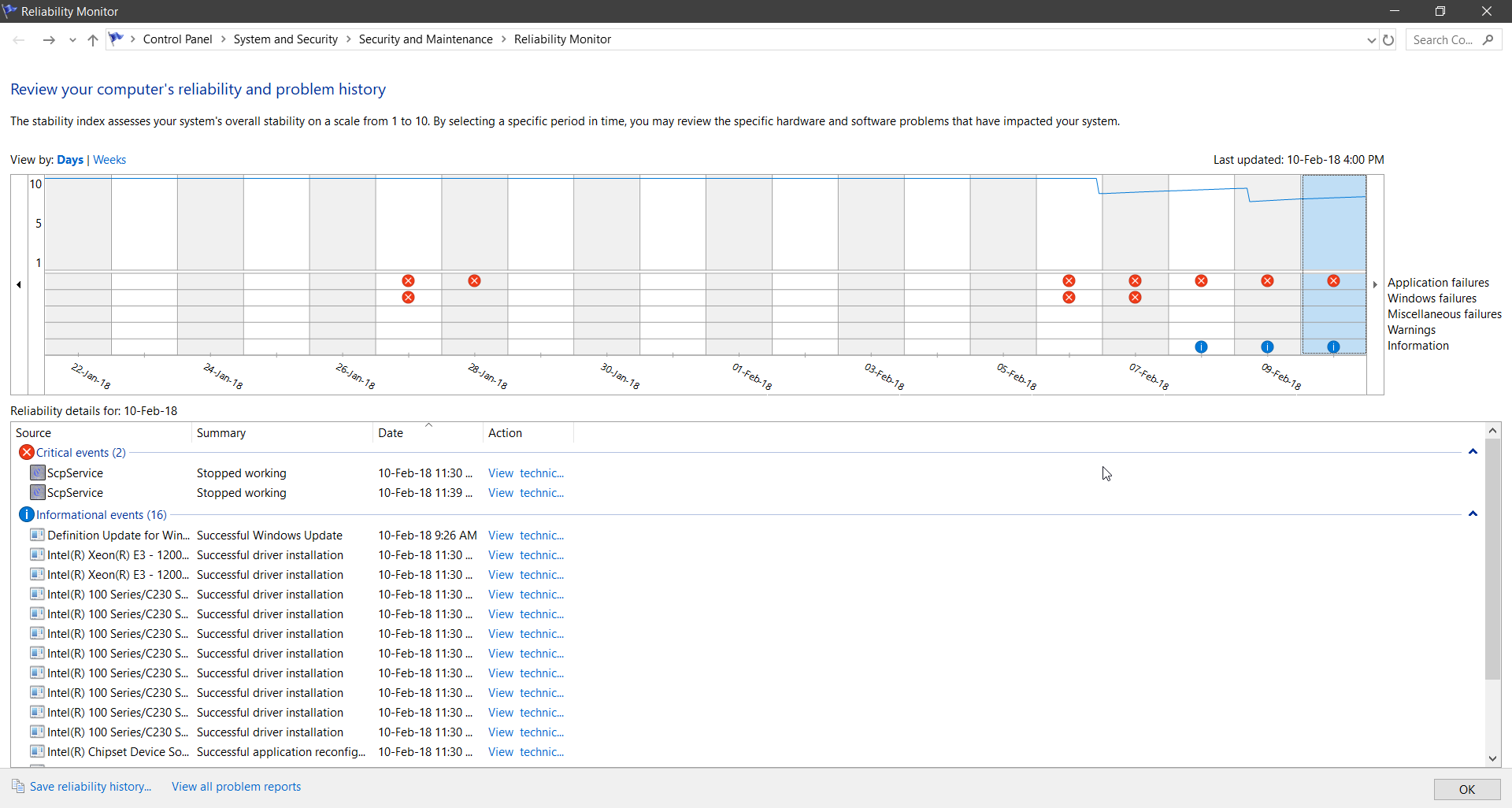Click the application failure icon on 09-Feb-18

(1267, 281)
